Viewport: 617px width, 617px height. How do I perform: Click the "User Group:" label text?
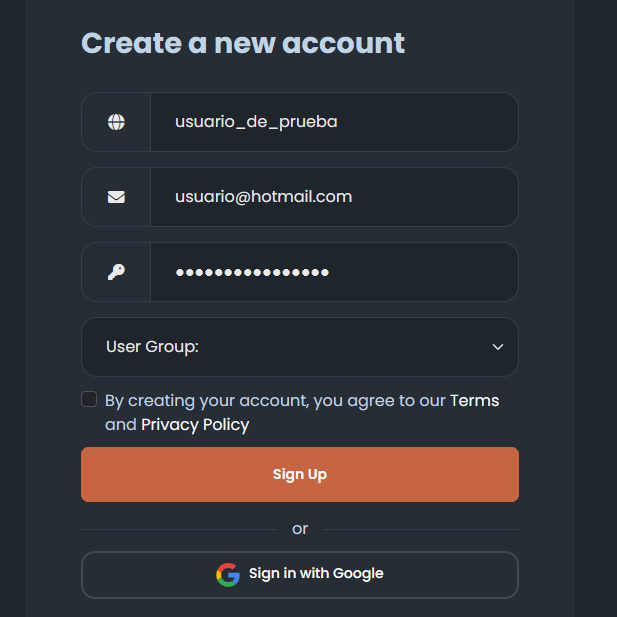152,347
